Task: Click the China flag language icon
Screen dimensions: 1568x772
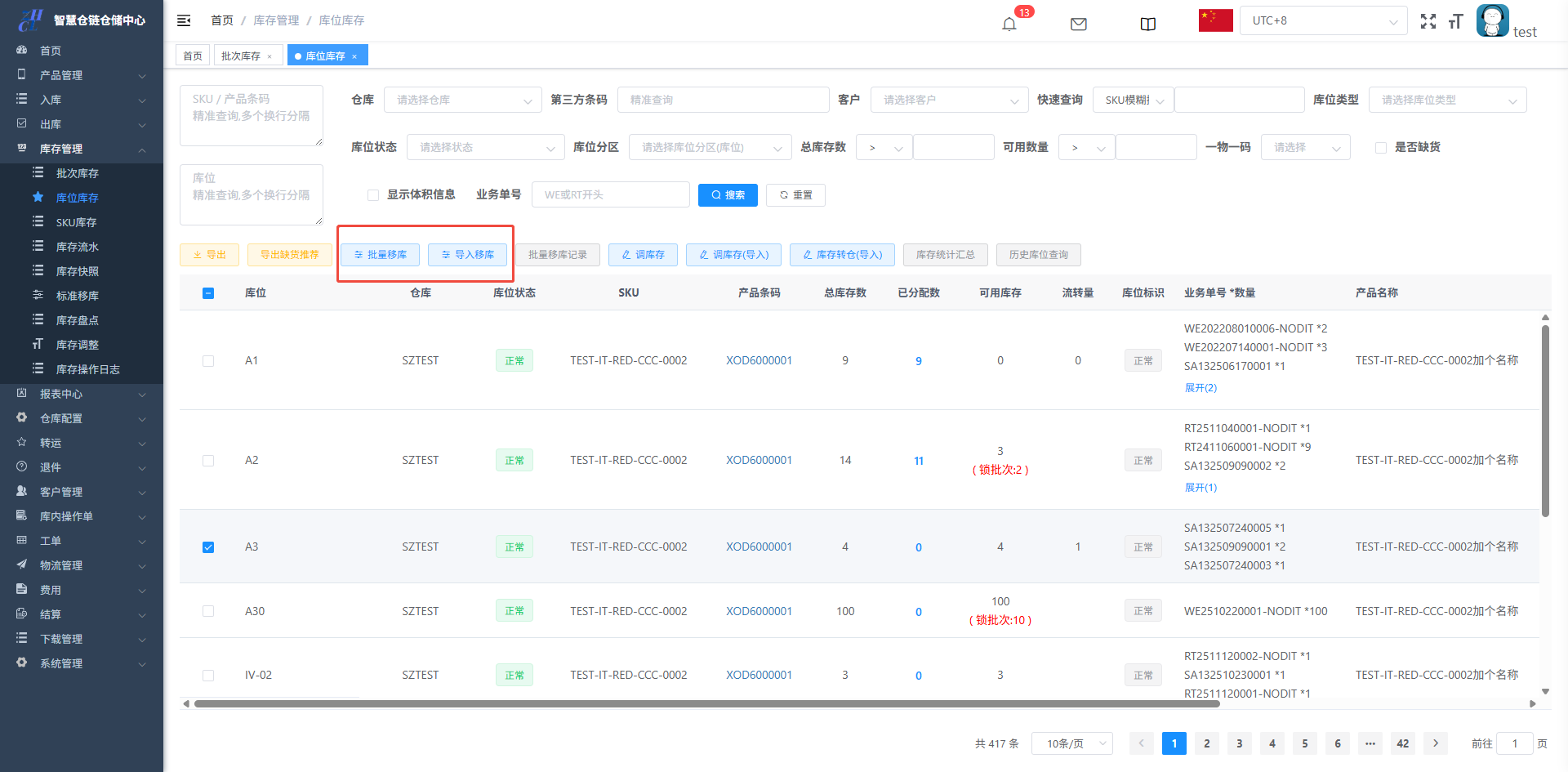Action: pyautogui.click(x=1215, y=20)
